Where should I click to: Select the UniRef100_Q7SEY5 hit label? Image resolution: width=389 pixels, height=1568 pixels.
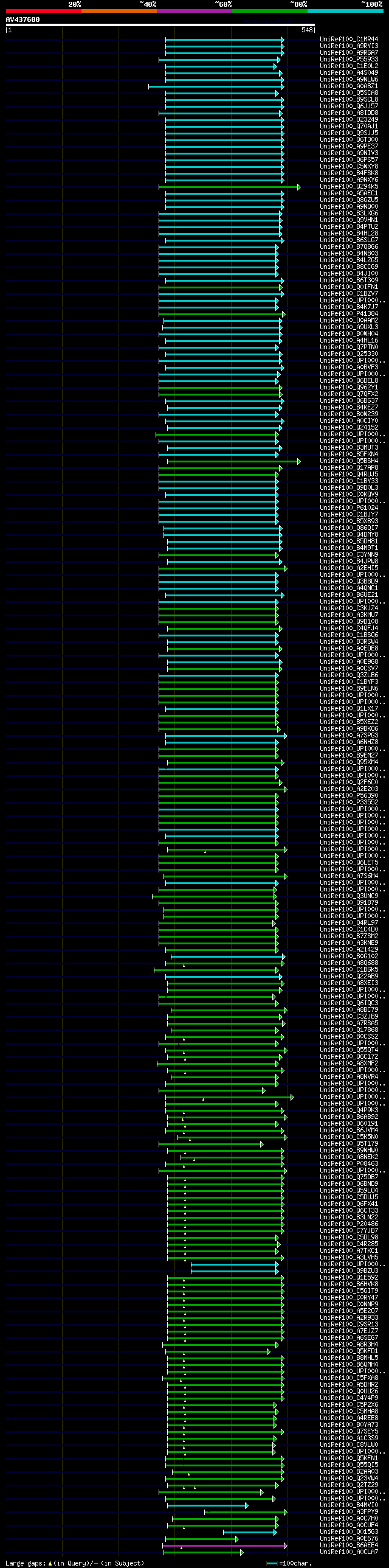pyautogui.click(x=349, y=1432)
